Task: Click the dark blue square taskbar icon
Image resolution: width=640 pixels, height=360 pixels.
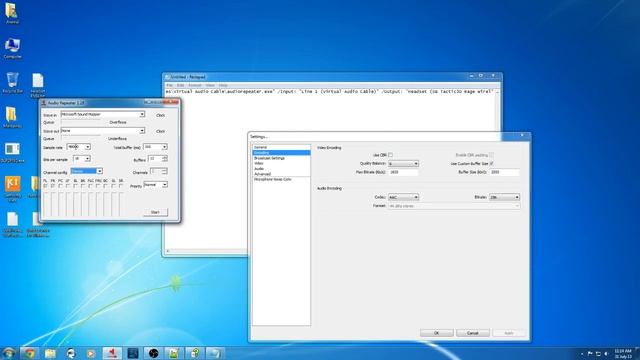Action: click(133, 353)
